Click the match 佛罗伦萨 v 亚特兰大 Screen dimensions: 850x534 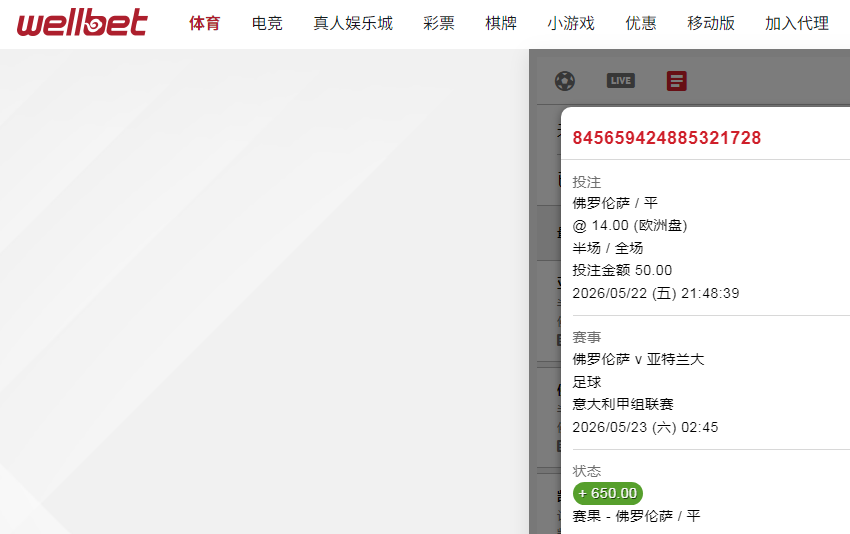[639, 359]
